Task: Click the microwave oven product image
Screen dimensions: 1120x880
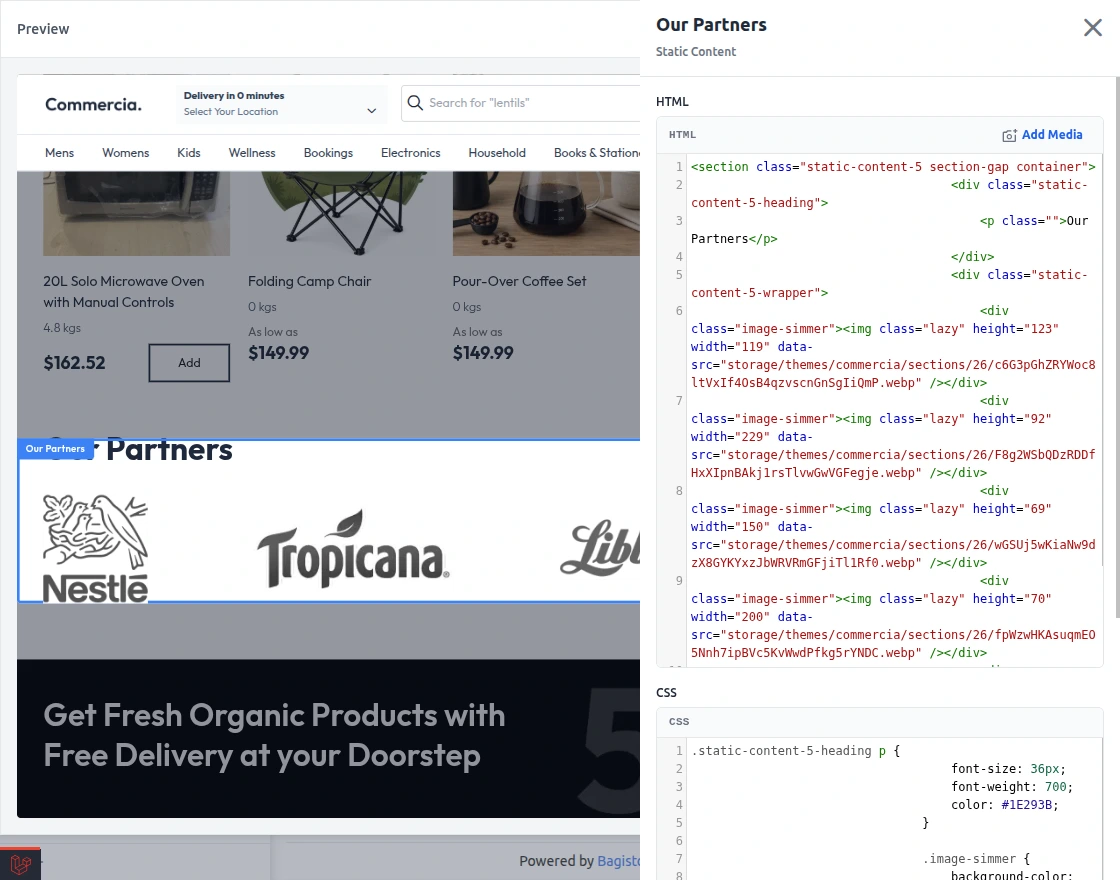Action: 136,213
